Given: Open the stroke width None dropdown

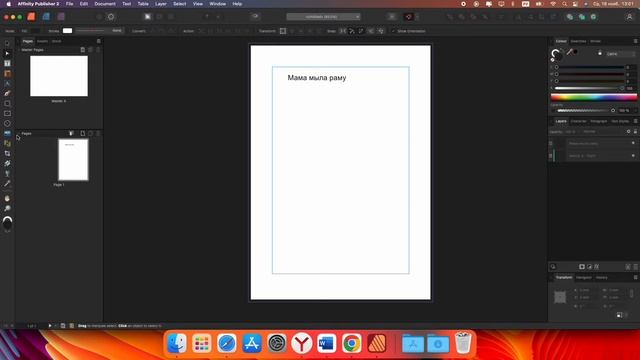Looking at the screenshot, I should point(99,31).
